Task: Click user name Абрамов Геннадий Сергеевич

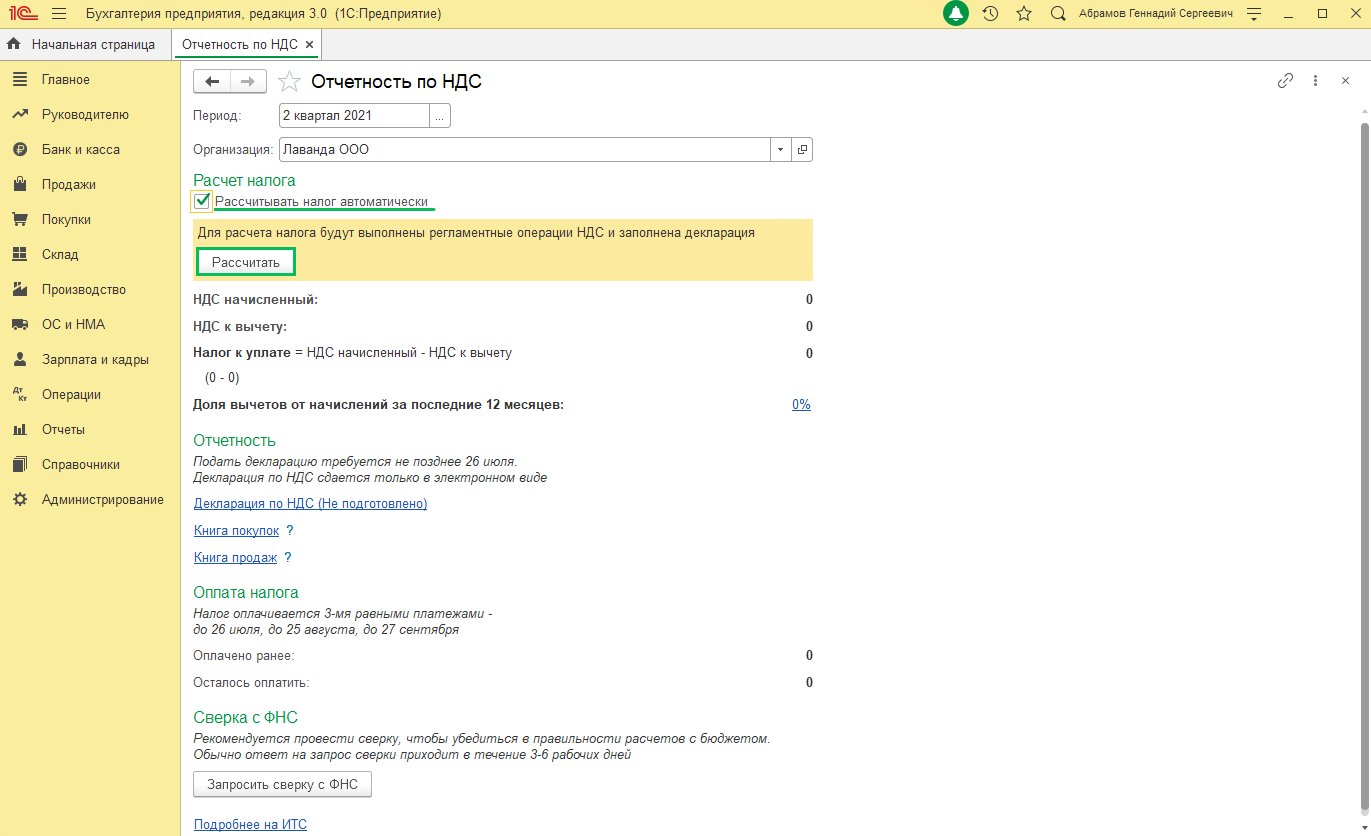Action: coord(1155,14)
